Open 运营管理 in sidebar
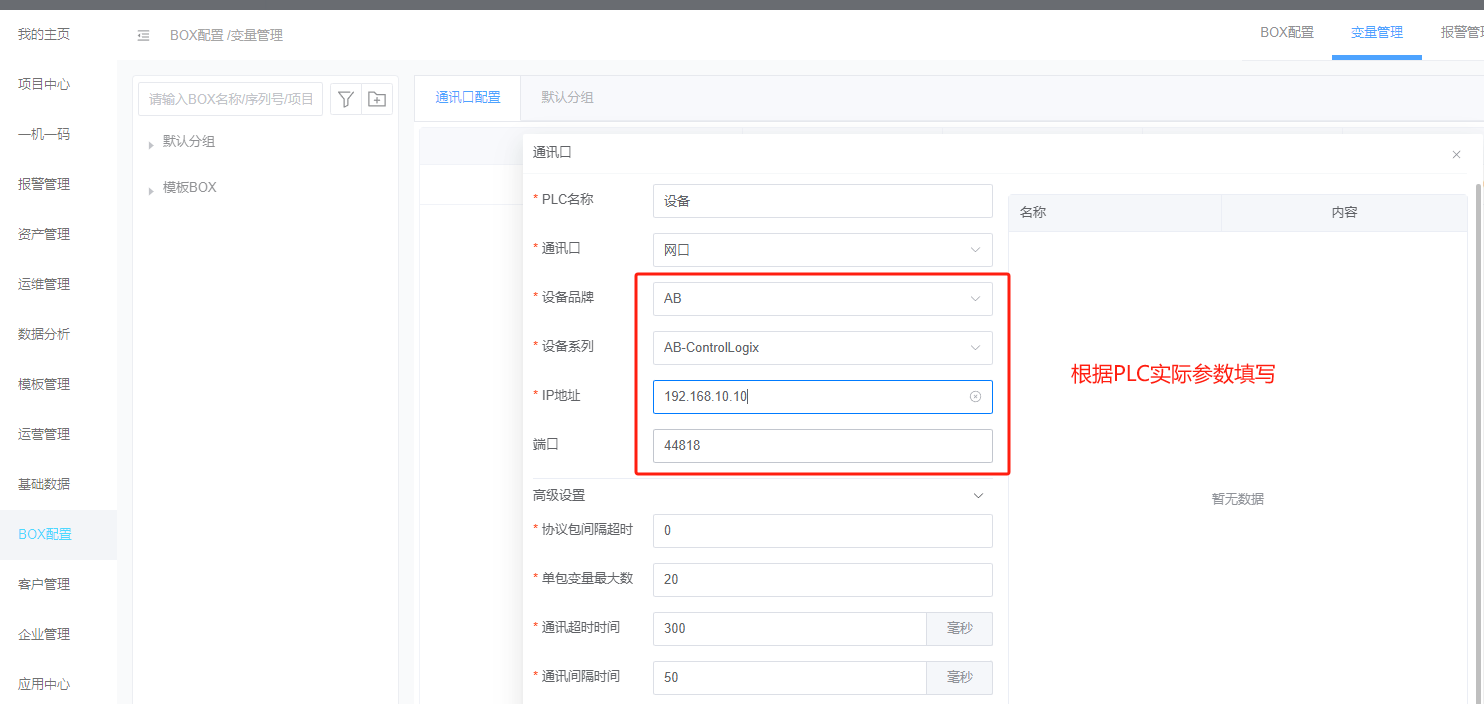Image resolution: width=1484 pixels, height=704 pixels. point(44,434)
